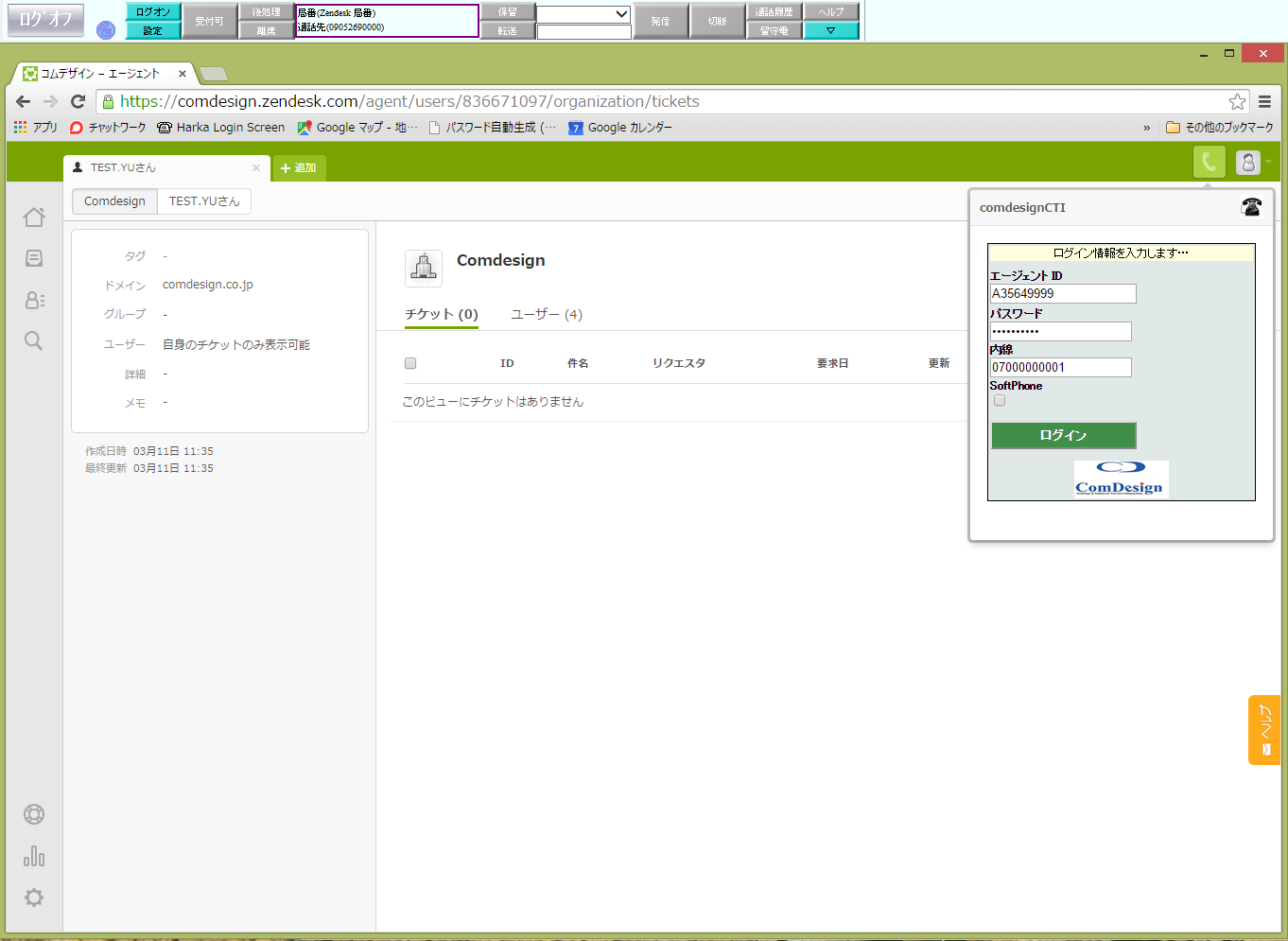The image size is (1288, 941).
Task: Go to the Zendesk home icon
Action: (x=34, y=217)
